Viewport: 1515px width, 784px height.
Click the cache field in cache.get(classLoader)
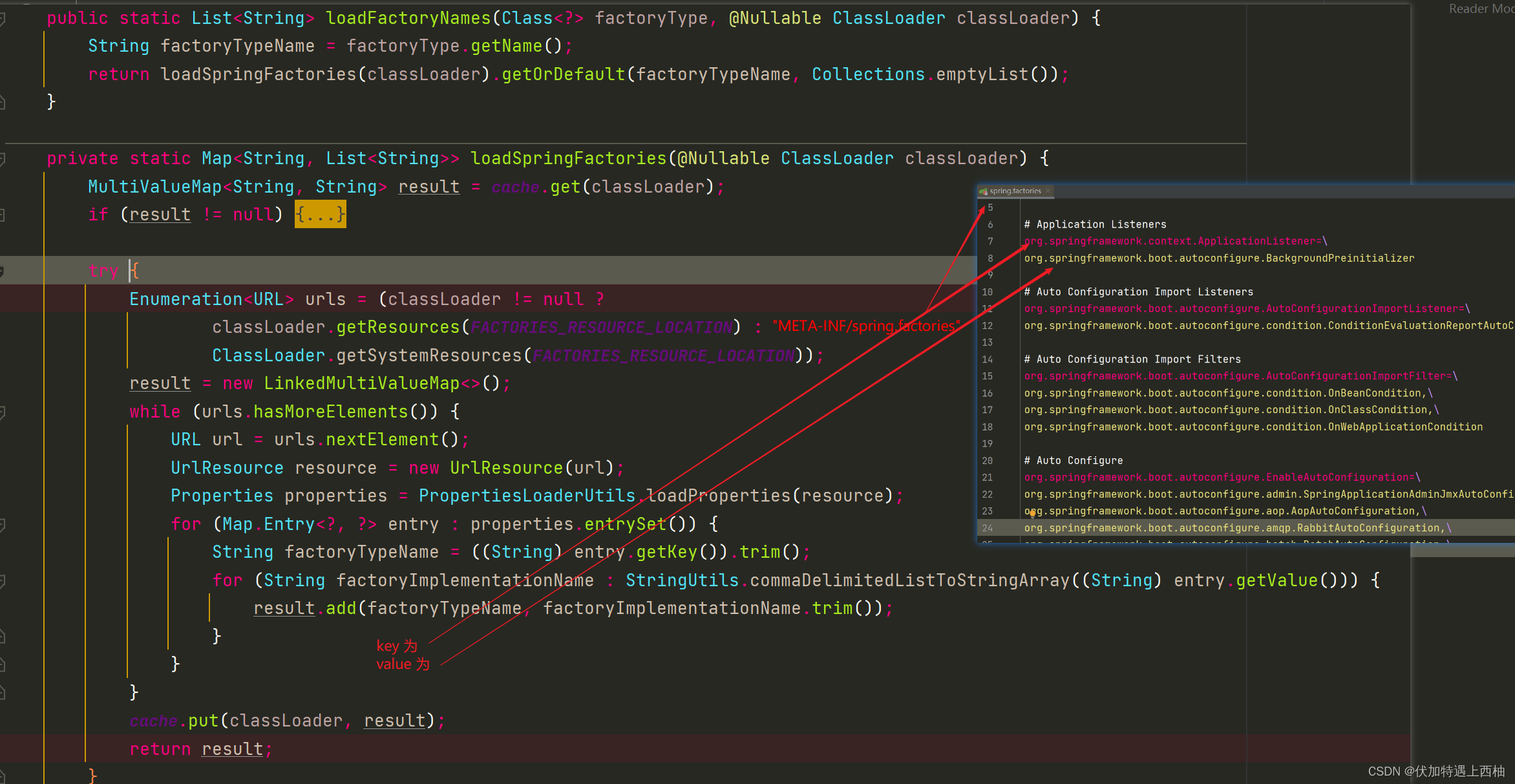(x=515, y=187)
